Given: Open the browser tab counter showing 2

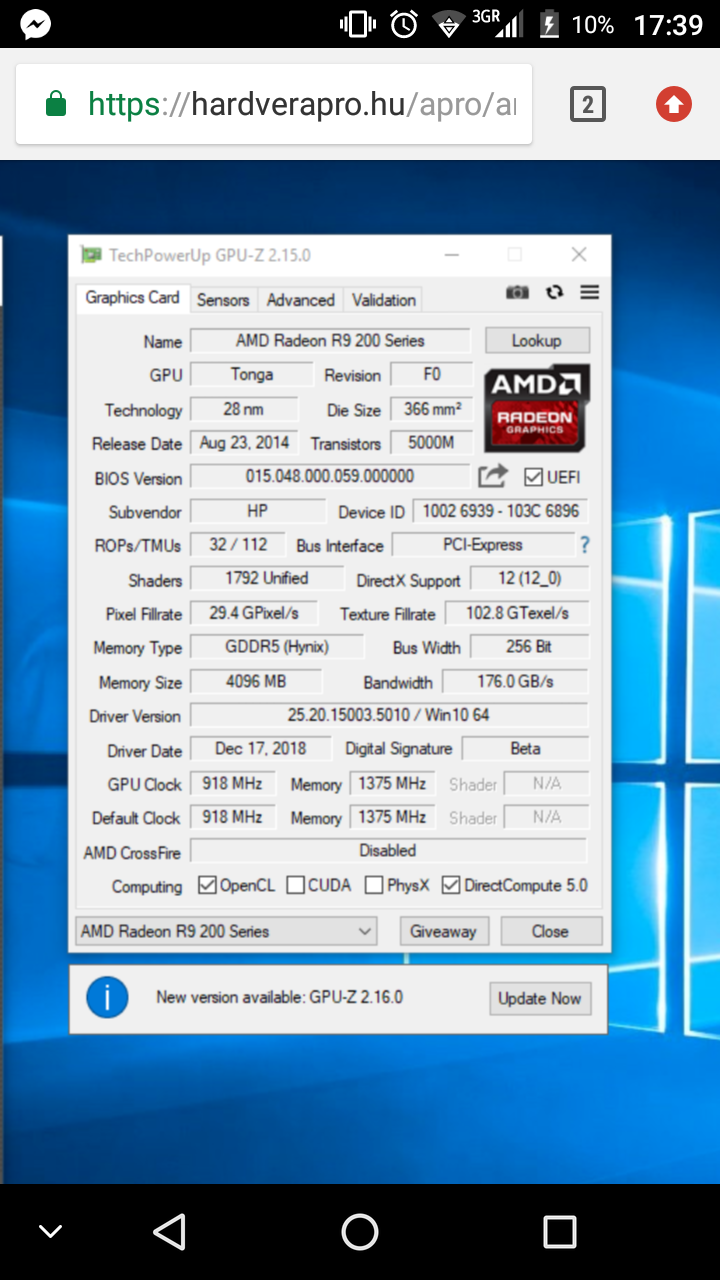Looking at the screenshot, I should pos(588,104).
